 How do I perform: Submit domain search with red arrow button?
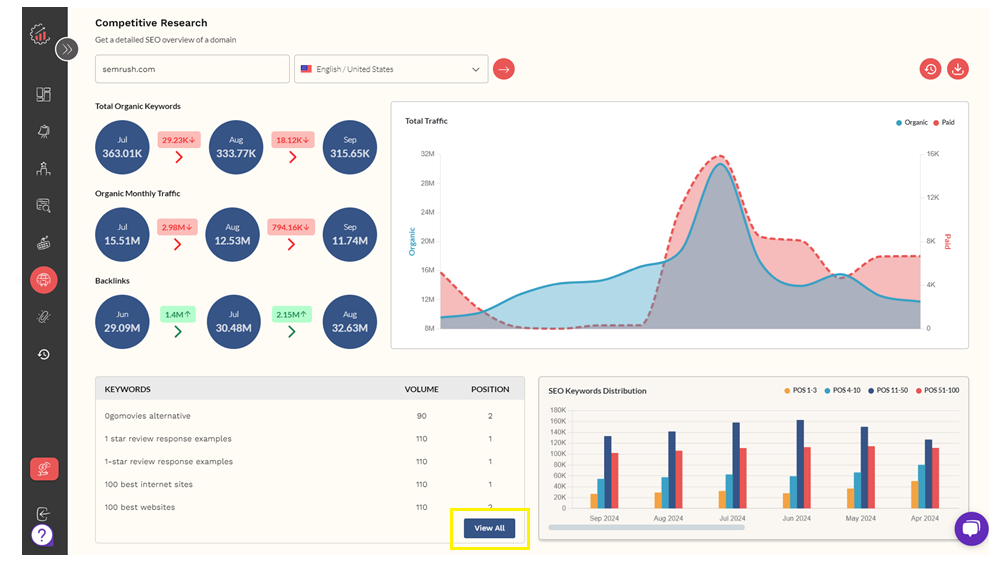coord(504,69)
